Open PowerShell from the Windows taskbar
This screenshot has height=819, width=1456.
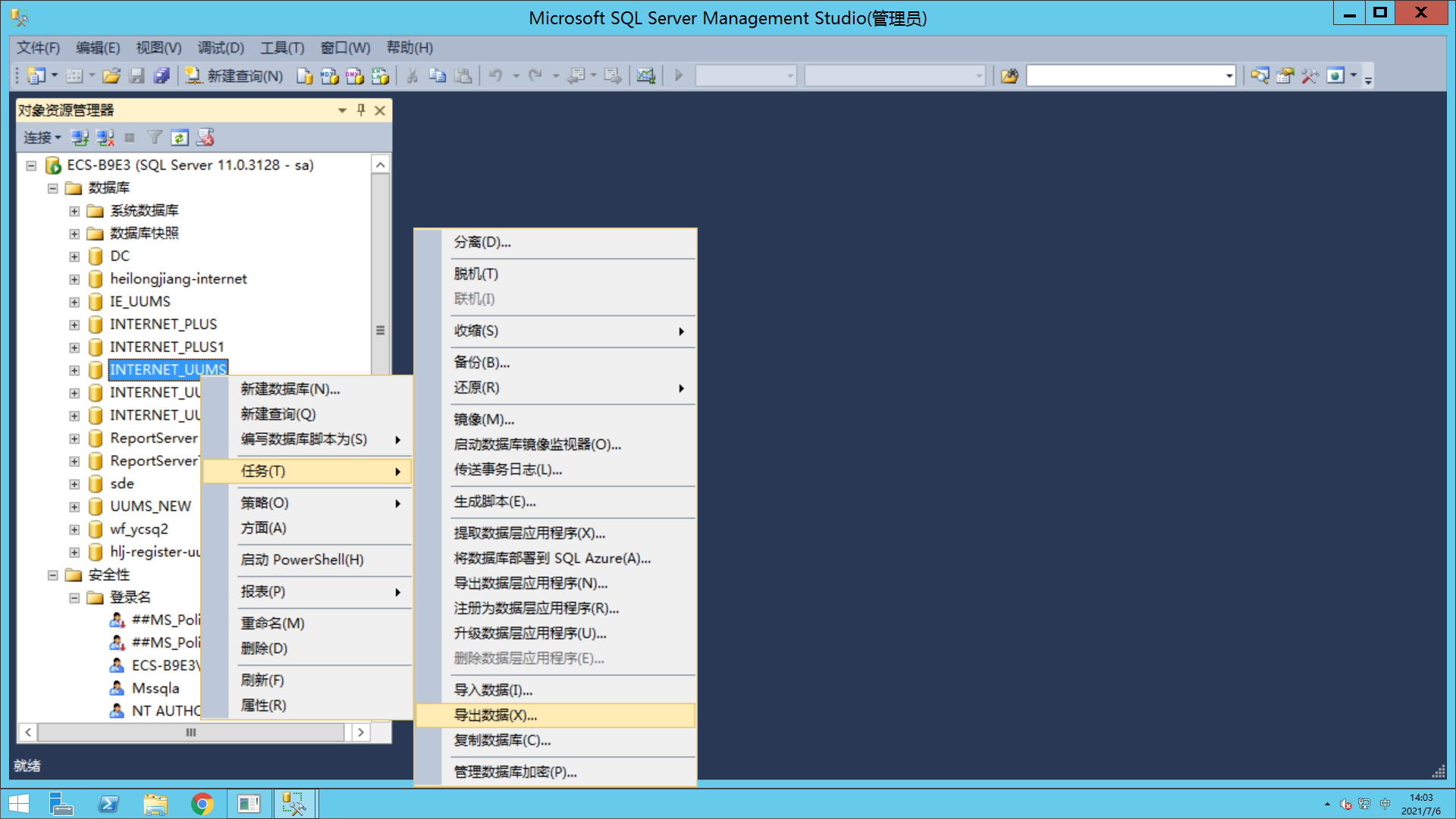coord(108,804)
